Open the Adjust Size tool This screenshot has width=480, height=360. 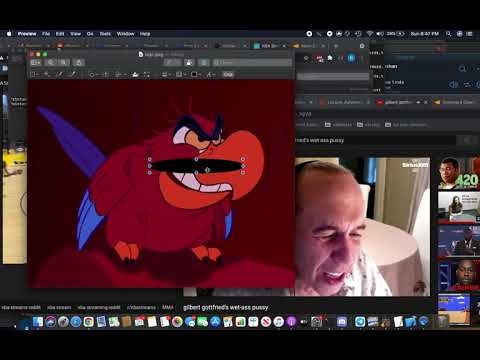pos(147,75)
